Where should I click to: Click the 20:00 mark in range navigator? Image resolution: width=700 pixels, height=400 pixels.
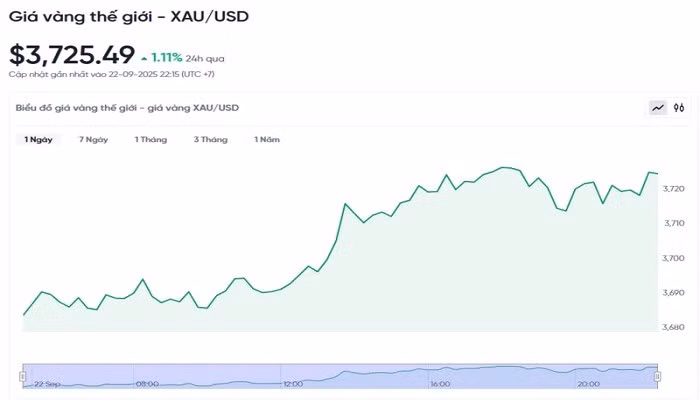pos(588,384)
